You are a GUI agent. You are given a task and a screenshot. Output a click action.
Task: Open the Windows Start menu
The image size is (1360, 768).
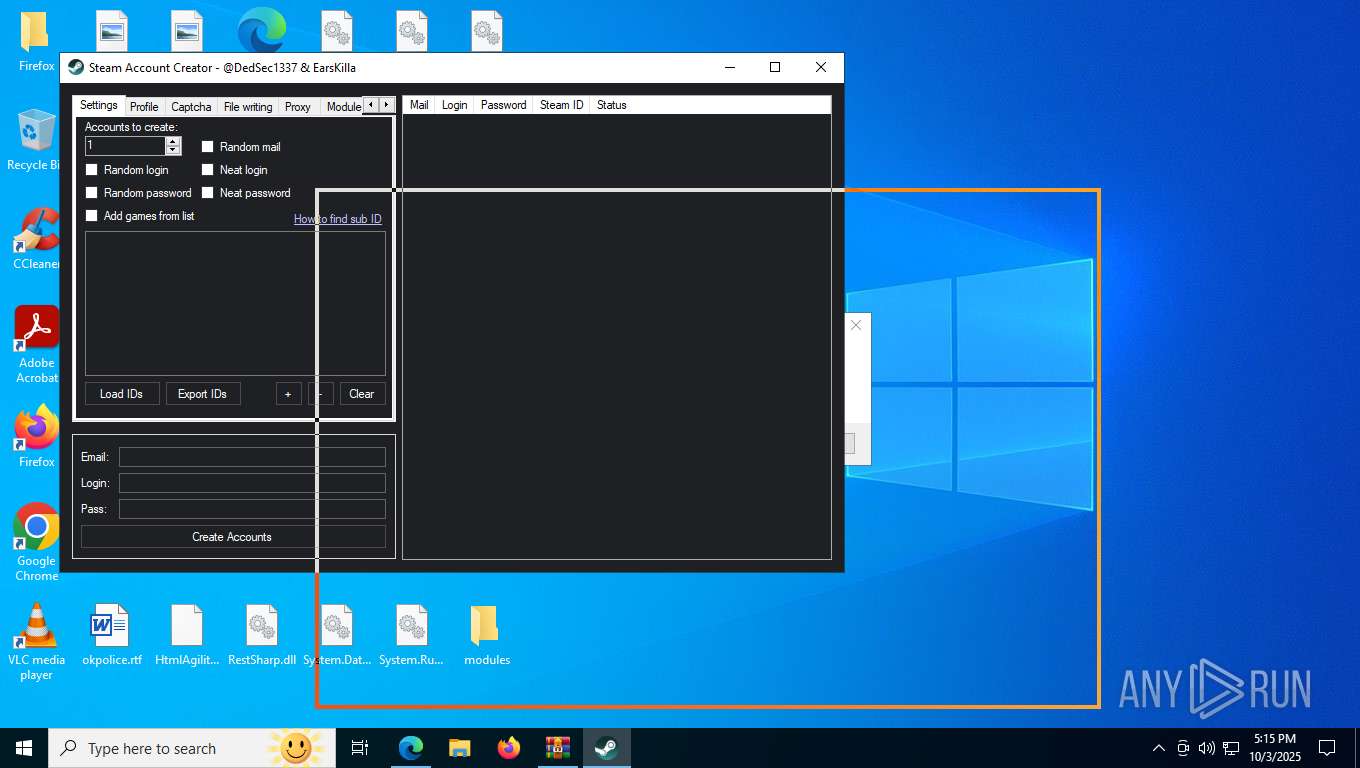[x=24, y=748]
